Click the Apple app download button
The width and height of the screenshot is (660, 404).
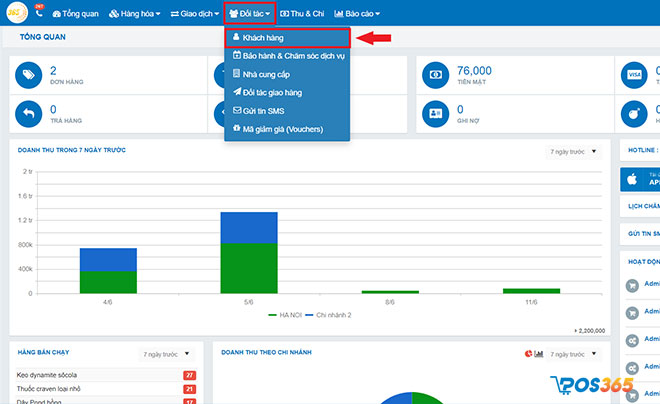tap(640, 179)
